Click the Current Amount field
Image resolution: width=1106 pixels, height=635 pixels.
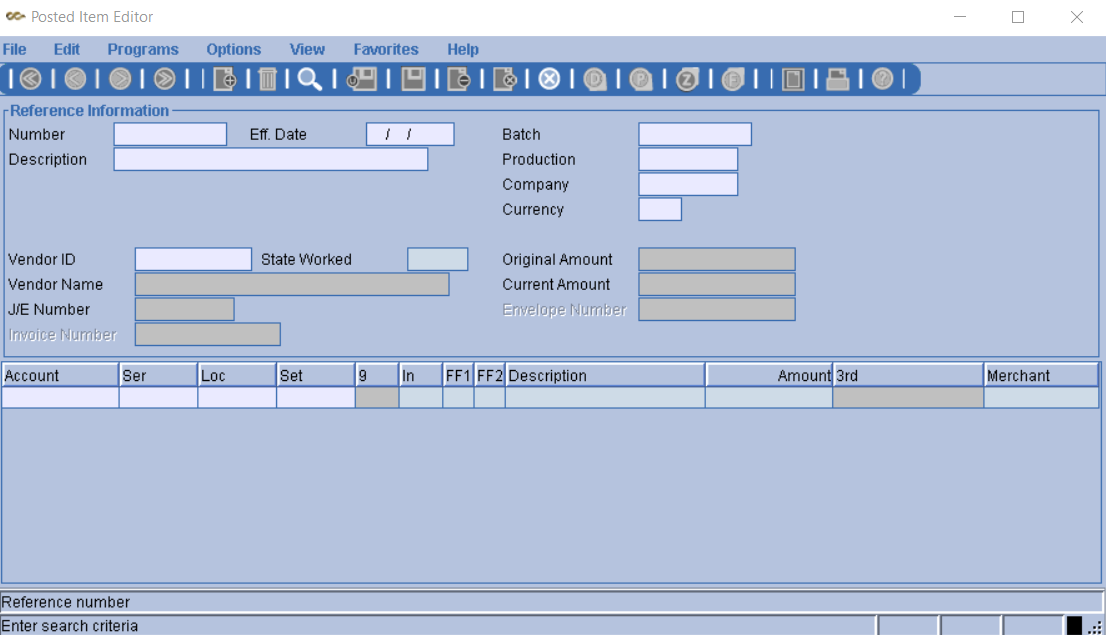(x=717, y=284)
